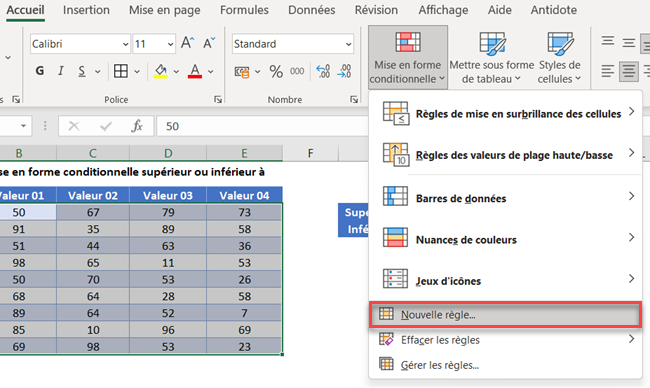This screenshot has width=650, height=388.
Task: Open Révision tab
Action: [x=376, y=10]
